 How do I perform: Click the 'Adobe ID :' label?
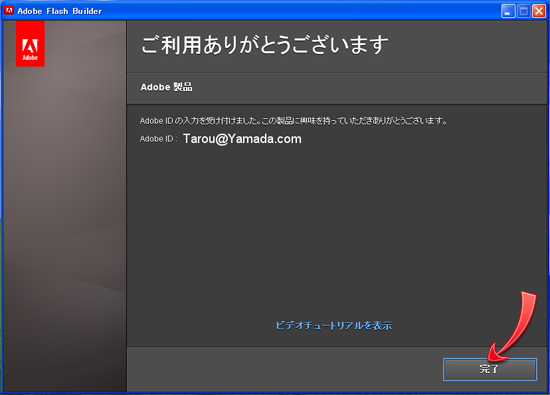point(158,139)
